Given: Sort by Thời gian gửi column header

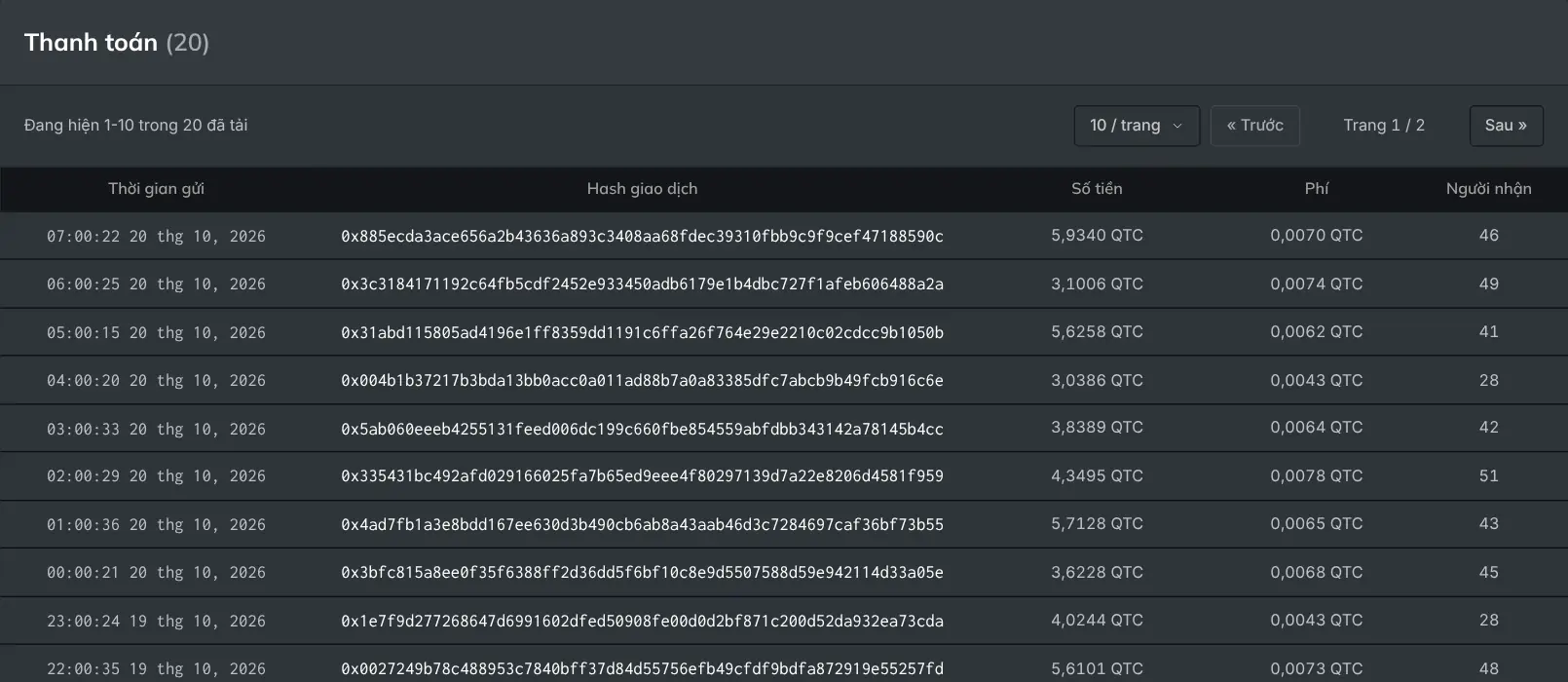Looking at the screenshot, I should coord(156,189).
